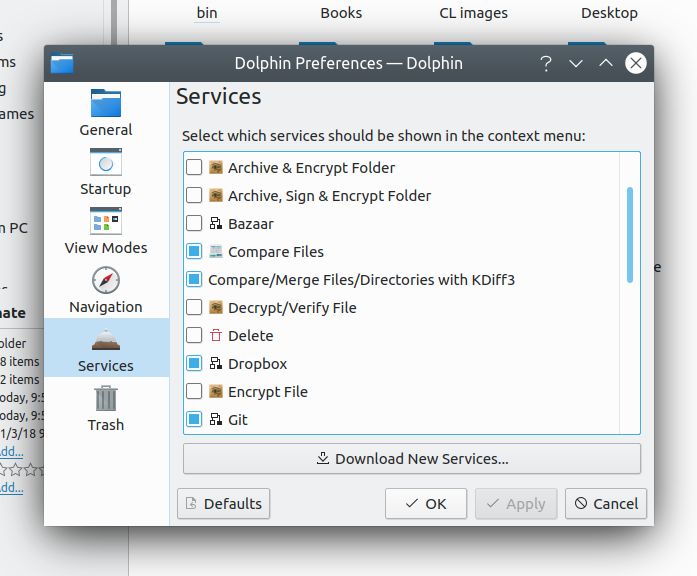This screenshot has width=697, height=576.
Task: Enable Archive, Sign & Encrypt Folder checkbox
Action: (194, 196)
